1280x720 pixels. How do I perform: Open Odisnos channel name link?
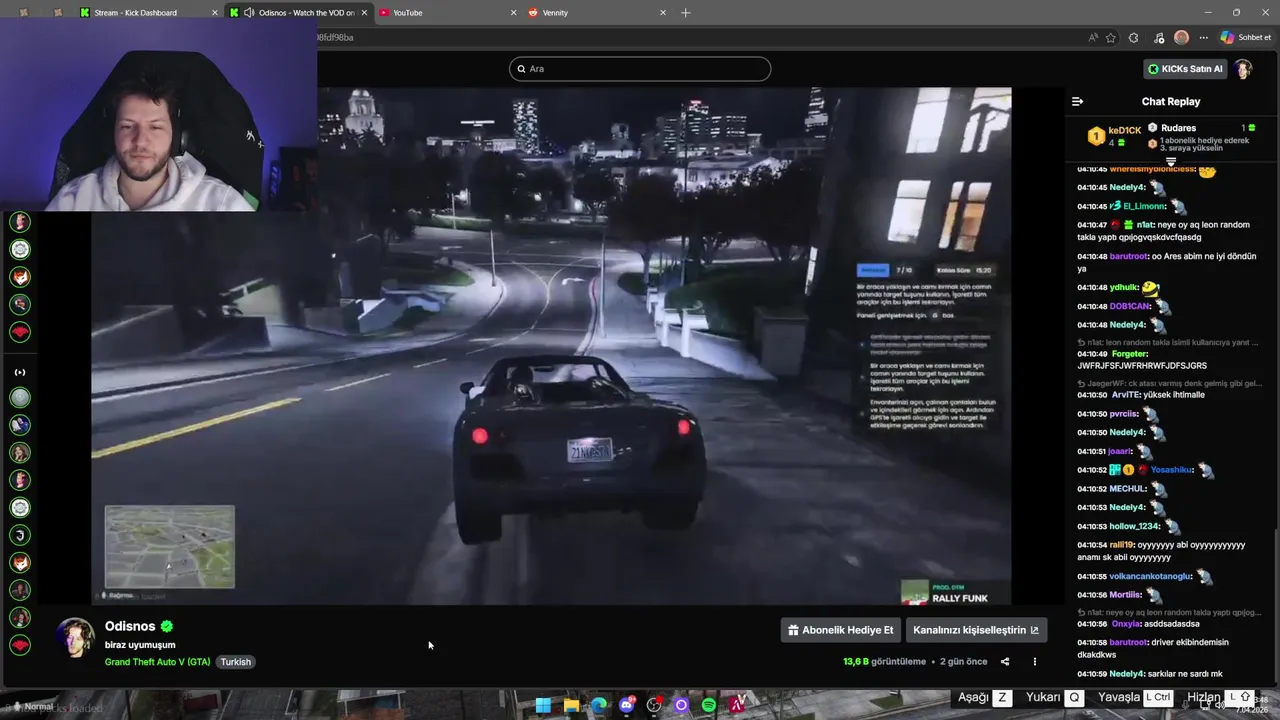130,626
